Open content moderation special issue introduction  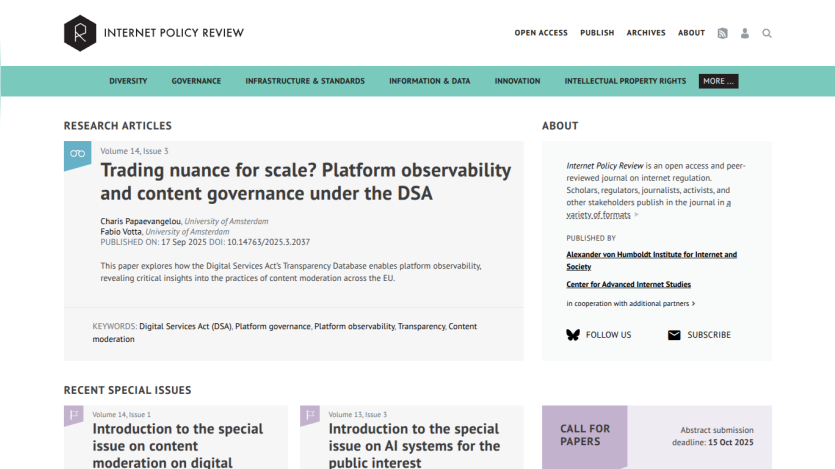pyautogui.click(x=178, y=445)
